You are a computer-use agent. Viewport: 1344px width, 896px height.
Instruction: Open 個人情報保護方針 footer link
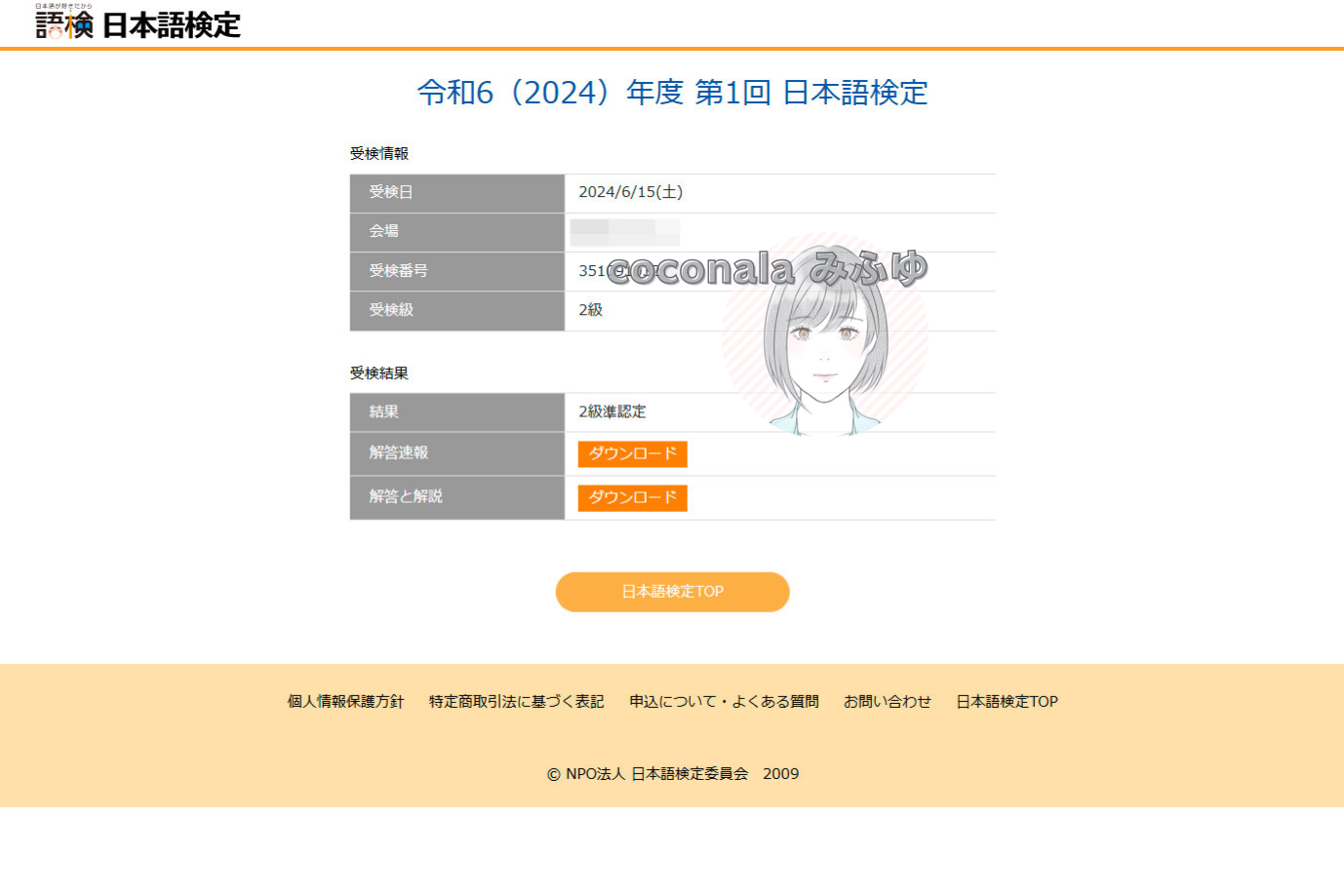point(345,702)
